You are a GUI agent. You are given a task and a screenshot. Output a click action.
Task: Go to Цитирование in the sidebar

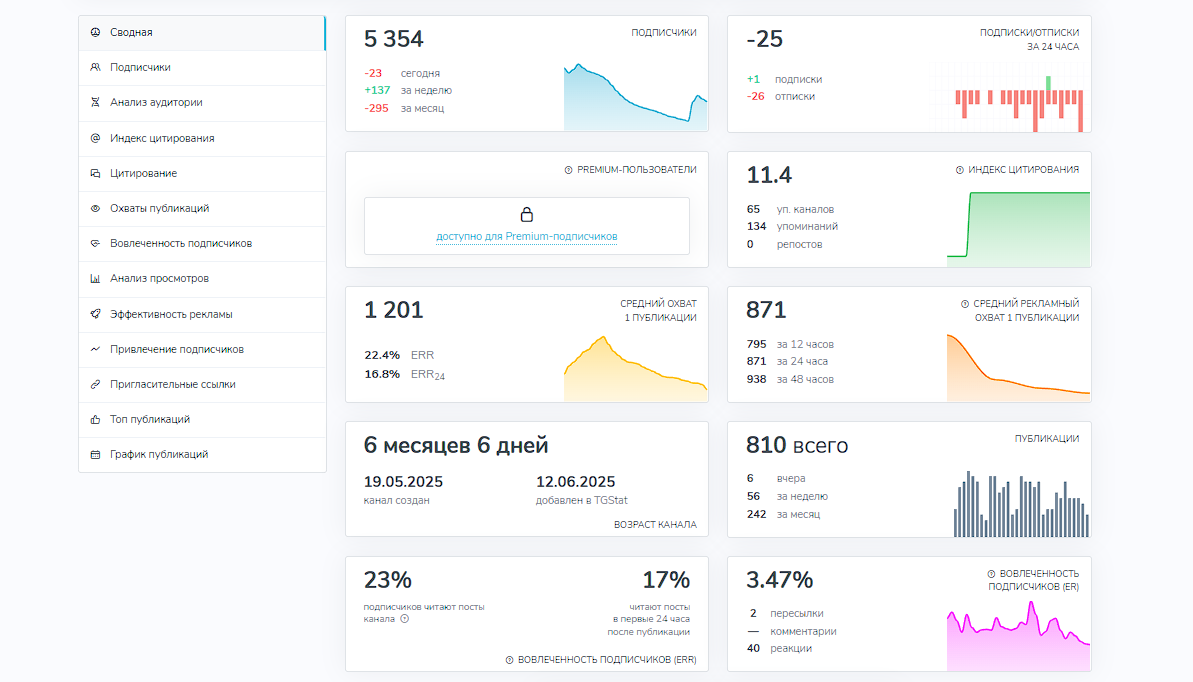[x=143, y=174]
